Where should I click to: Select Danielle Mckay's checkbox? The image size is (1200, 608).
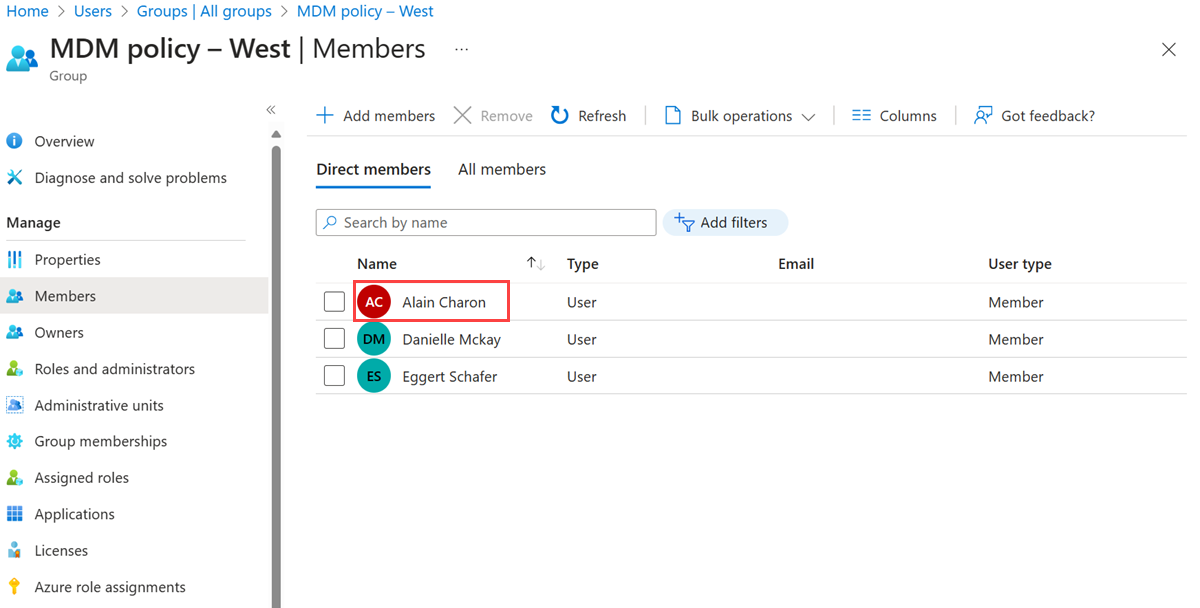click(x=335, y=339)
